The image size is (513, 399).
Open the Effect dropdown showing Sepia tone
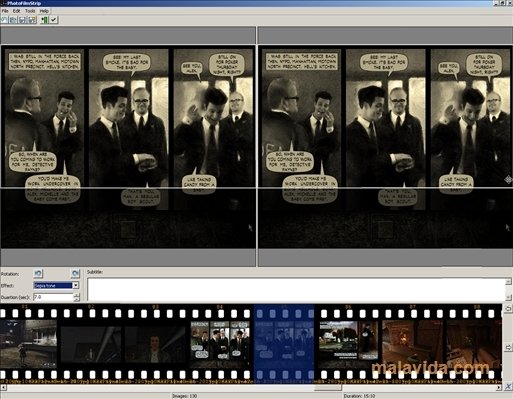(56, 286)
